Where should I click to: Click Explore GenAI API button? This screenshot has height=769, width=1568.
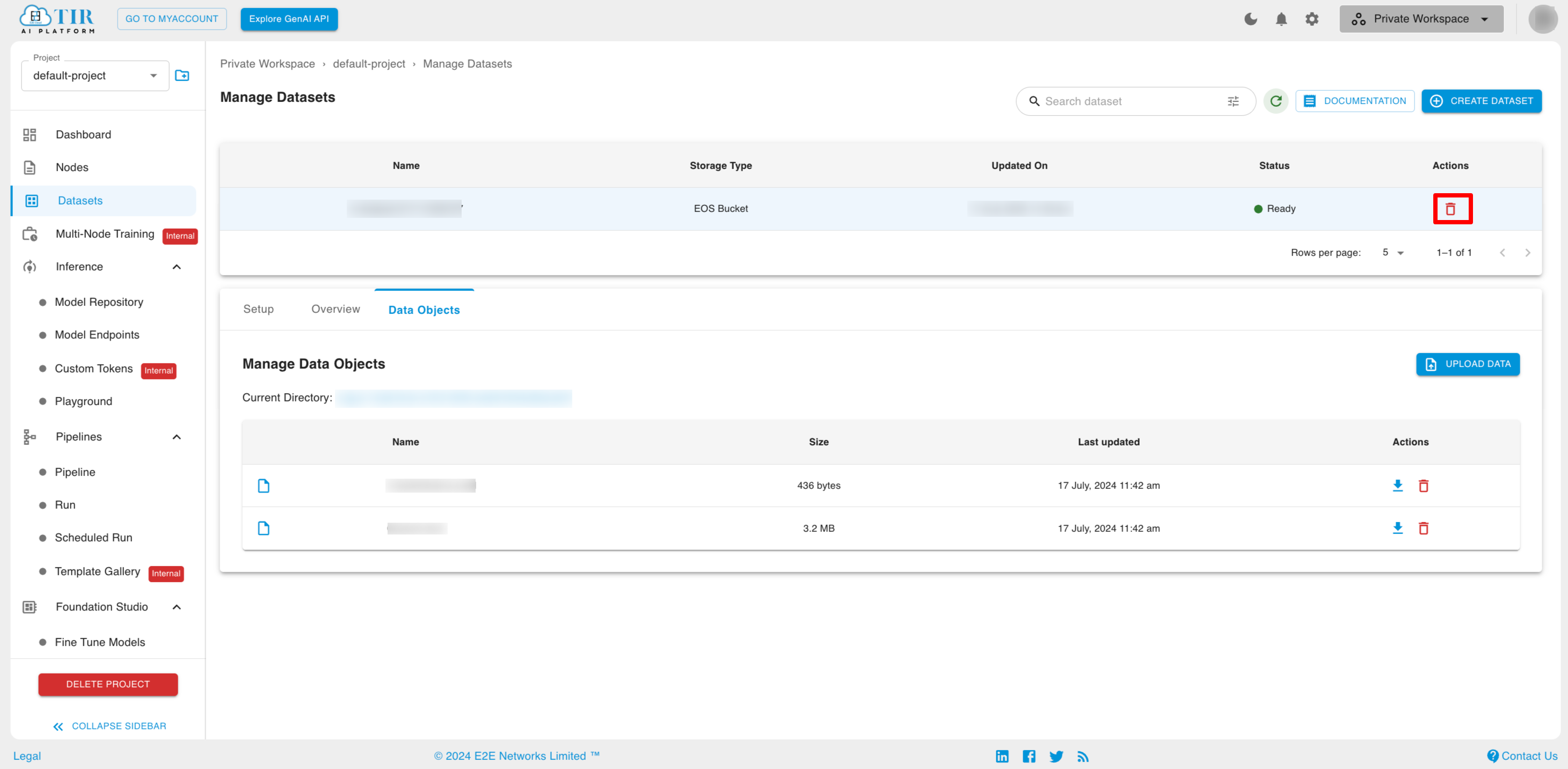tap(289, 19)
